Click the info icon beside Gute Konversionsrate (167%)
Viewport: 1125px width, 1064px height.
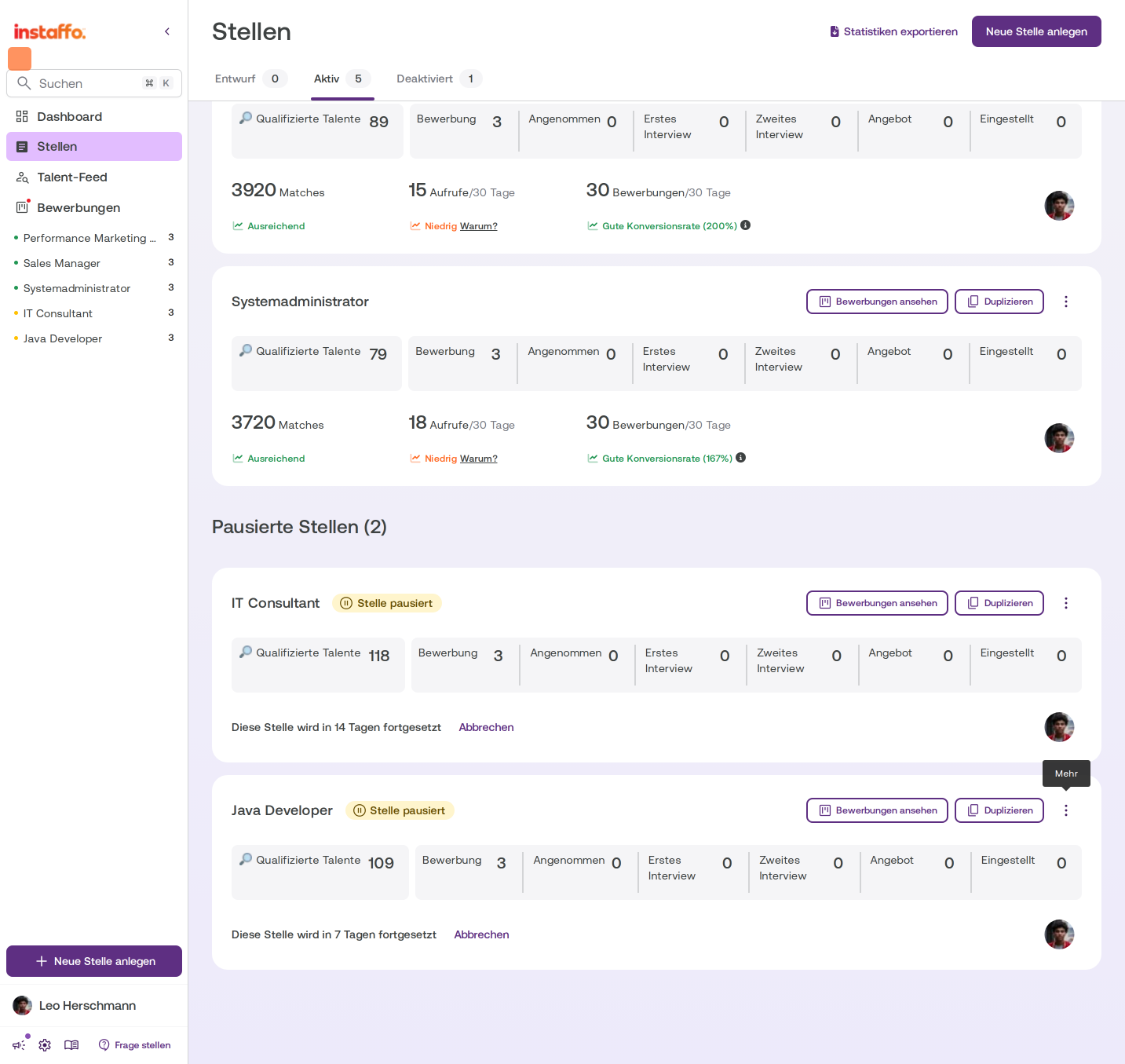click(741, 458)
